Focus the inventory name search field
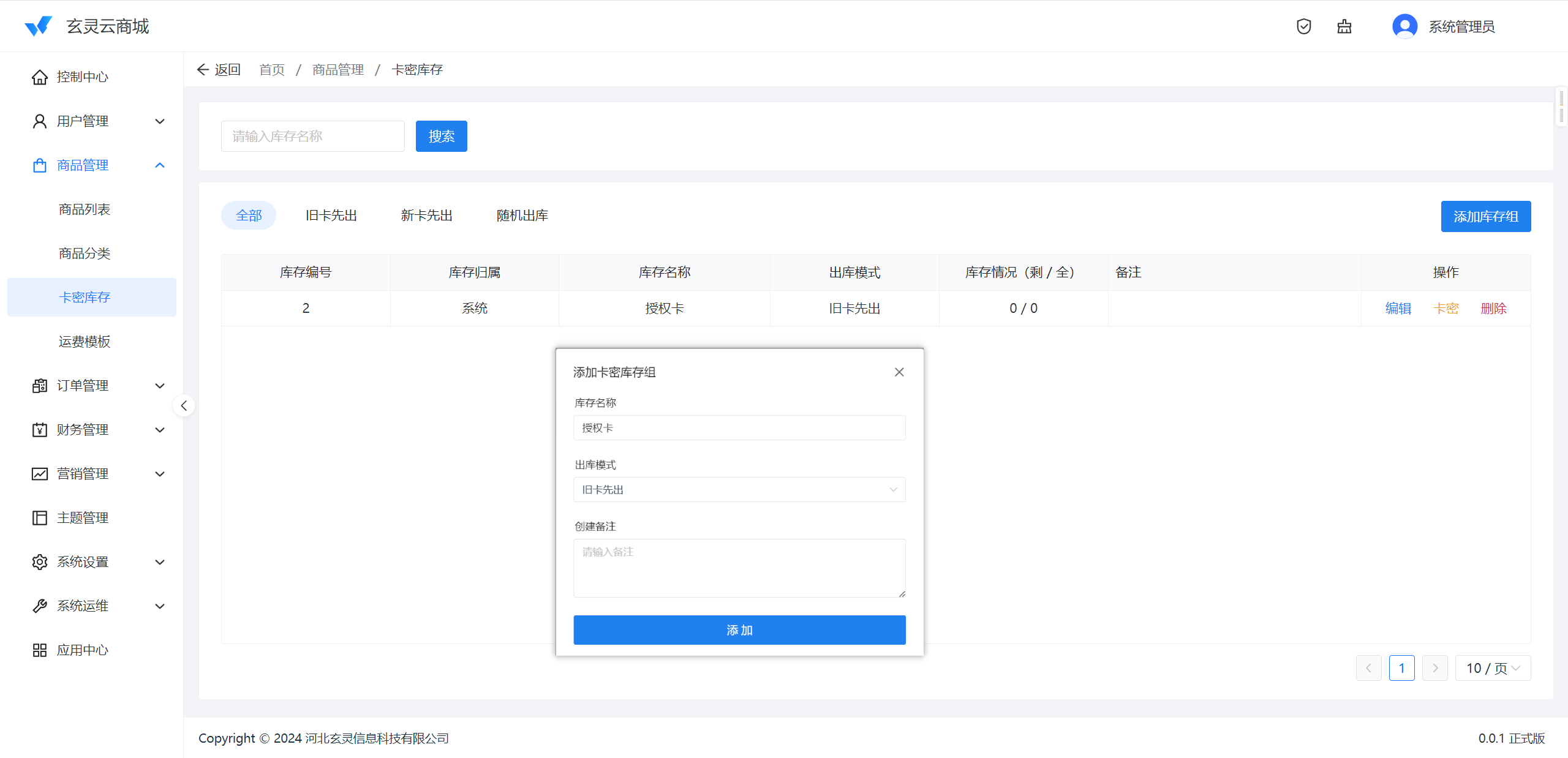This screenshot has width=1568, height=758. point(312,137)
